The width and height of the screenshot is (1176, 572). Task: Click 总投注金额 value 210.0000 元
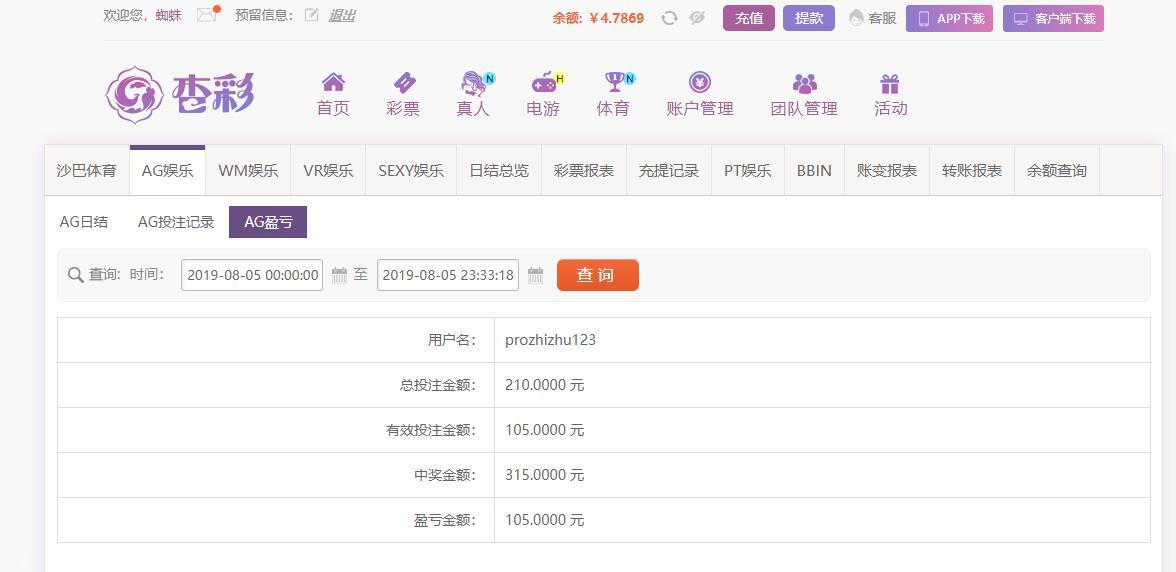click(544, 385)
